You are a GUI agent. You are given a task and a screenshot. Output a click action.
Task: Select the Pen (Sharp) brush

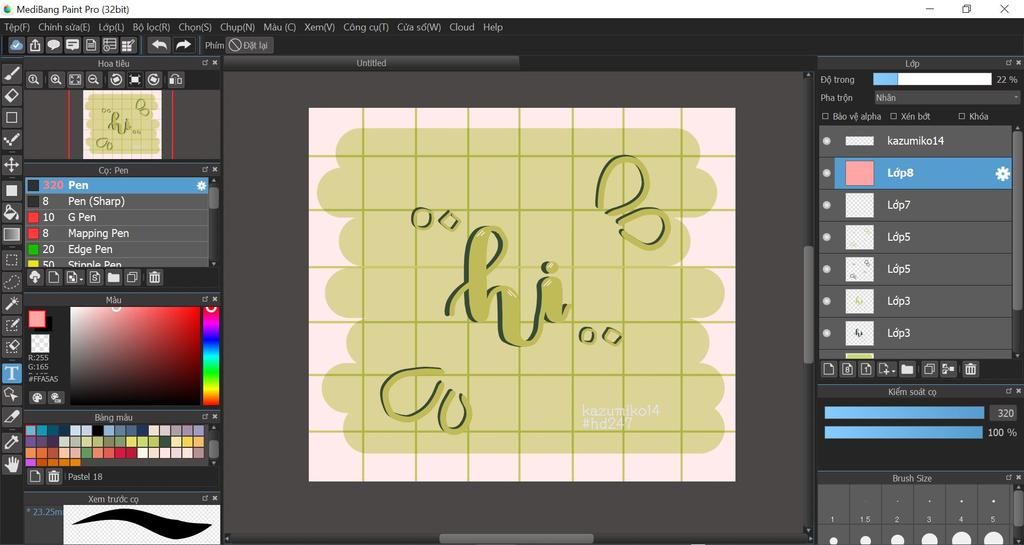tap(117, 201)
